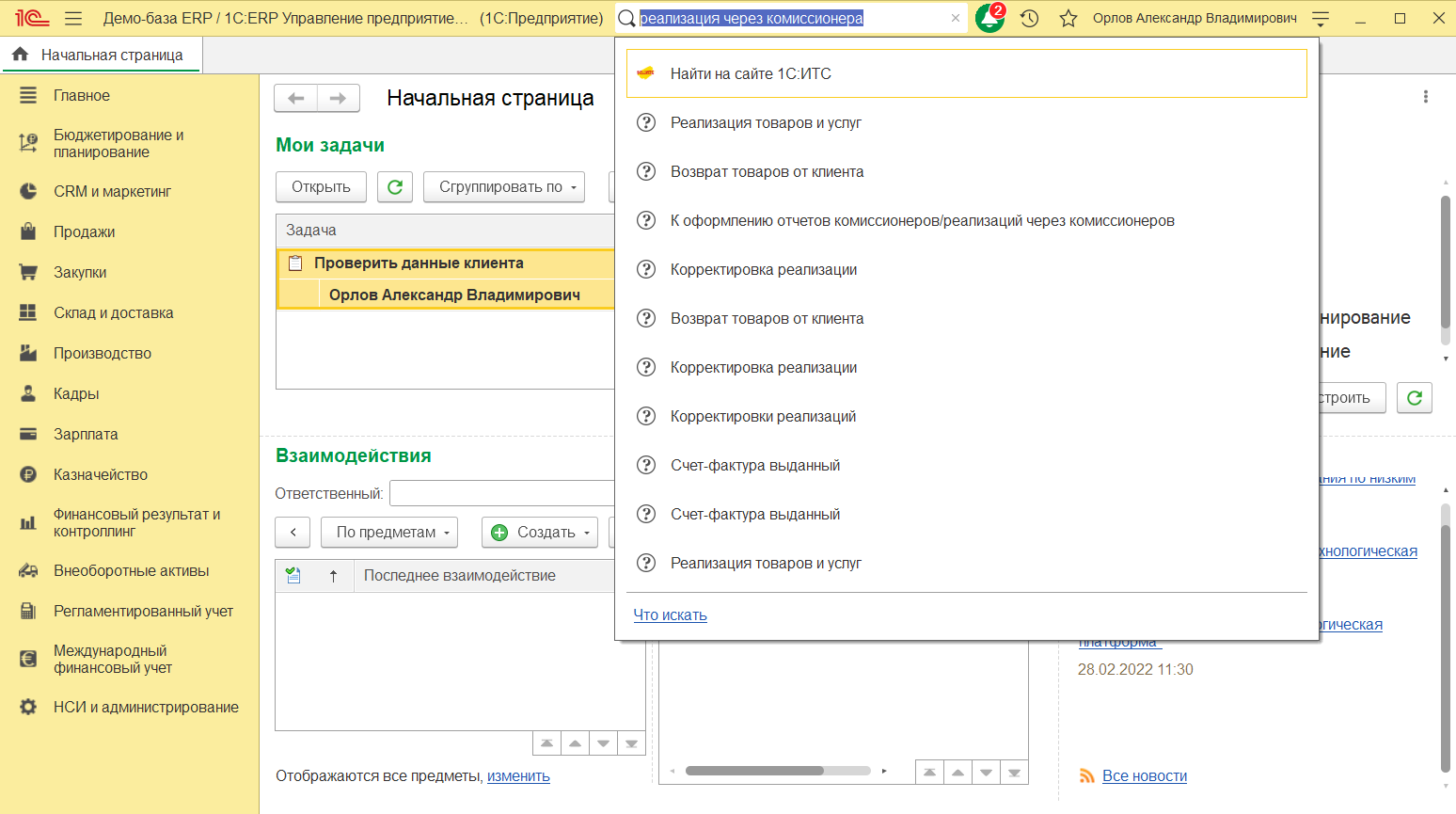Image resolution: width=1456 pixels, height=814 pixels.
Task: Go forward with the right arrow button
Action: tap(339, 98)
